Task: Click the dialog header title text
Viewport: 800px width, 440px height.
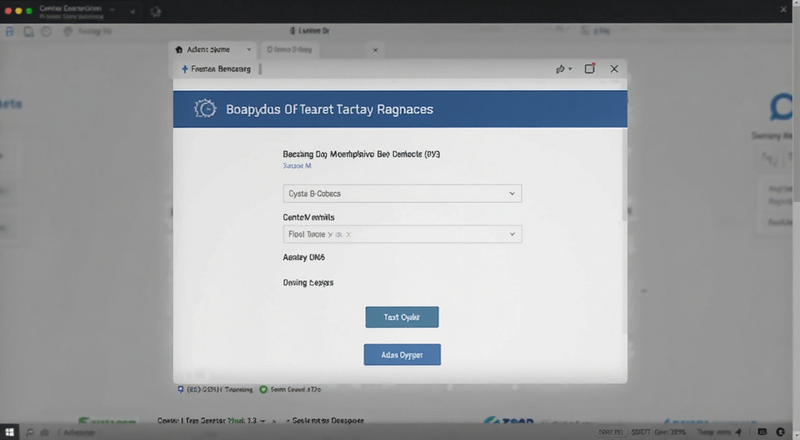Action: (x=330, y=109)
